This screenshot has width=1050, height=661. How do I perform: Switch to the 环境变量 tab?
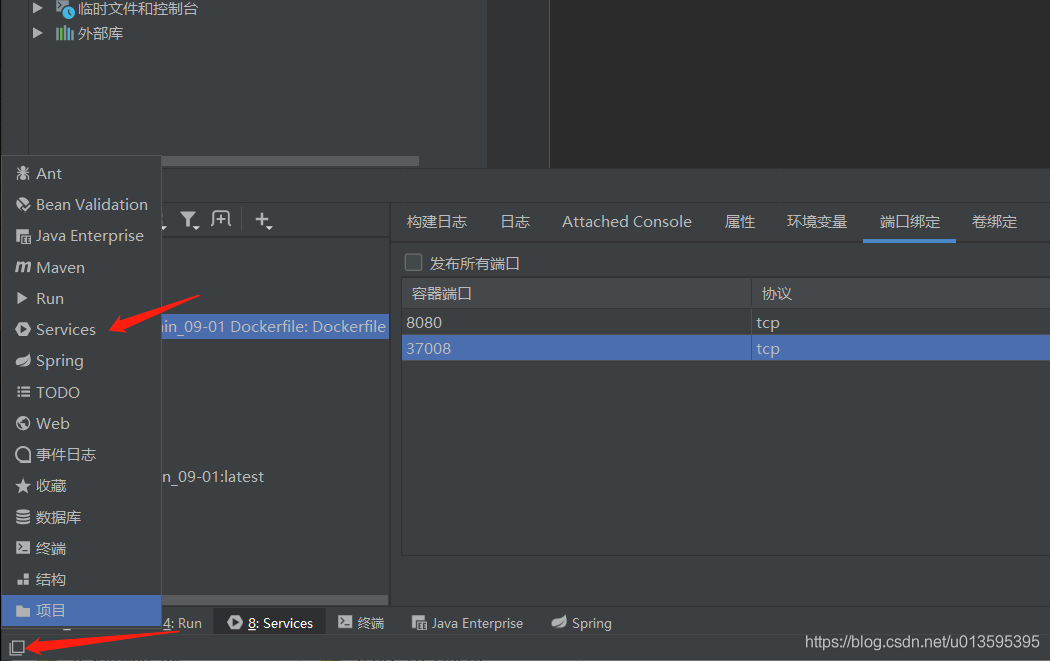[817, 221]
